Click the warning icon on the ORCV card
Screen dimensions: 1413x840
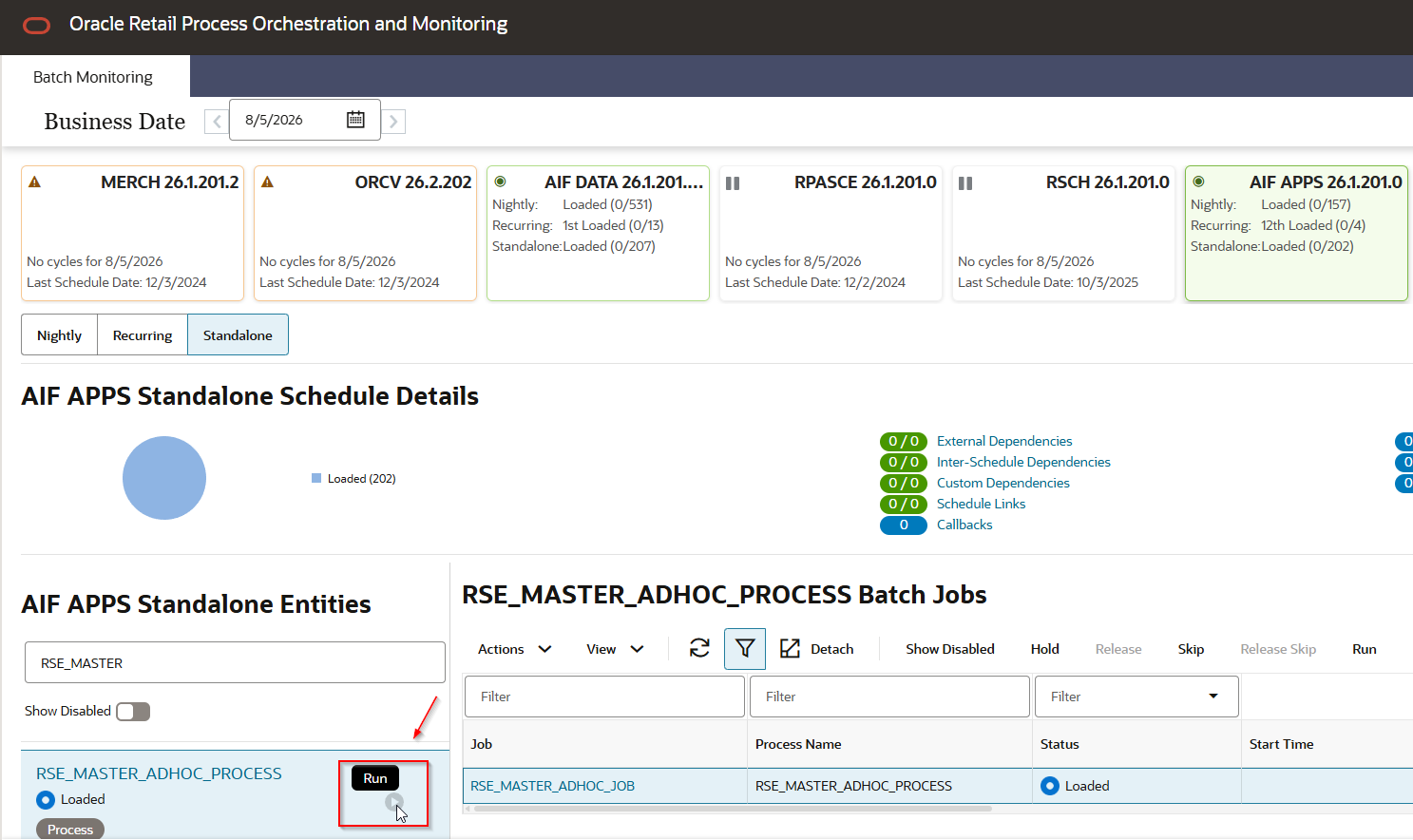(267, 181)
